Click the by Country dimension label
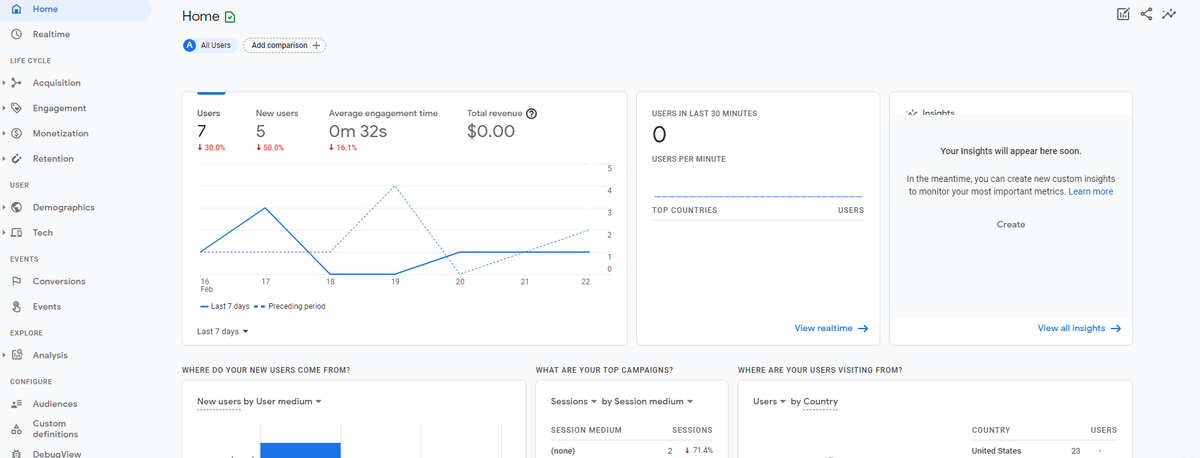The height and width of the screenshot is (458, 1200). click(814, 401)
